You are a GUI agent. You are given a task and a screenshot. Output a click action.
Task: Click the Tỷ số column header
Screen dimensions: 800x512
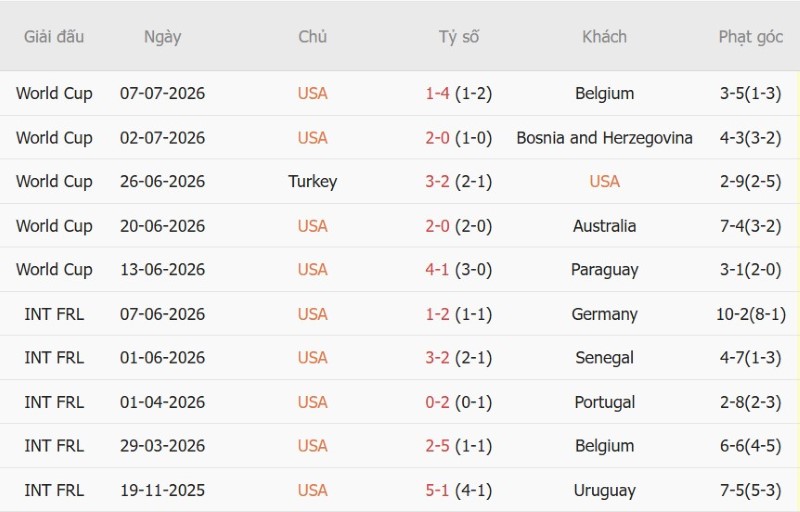(459, 37)
